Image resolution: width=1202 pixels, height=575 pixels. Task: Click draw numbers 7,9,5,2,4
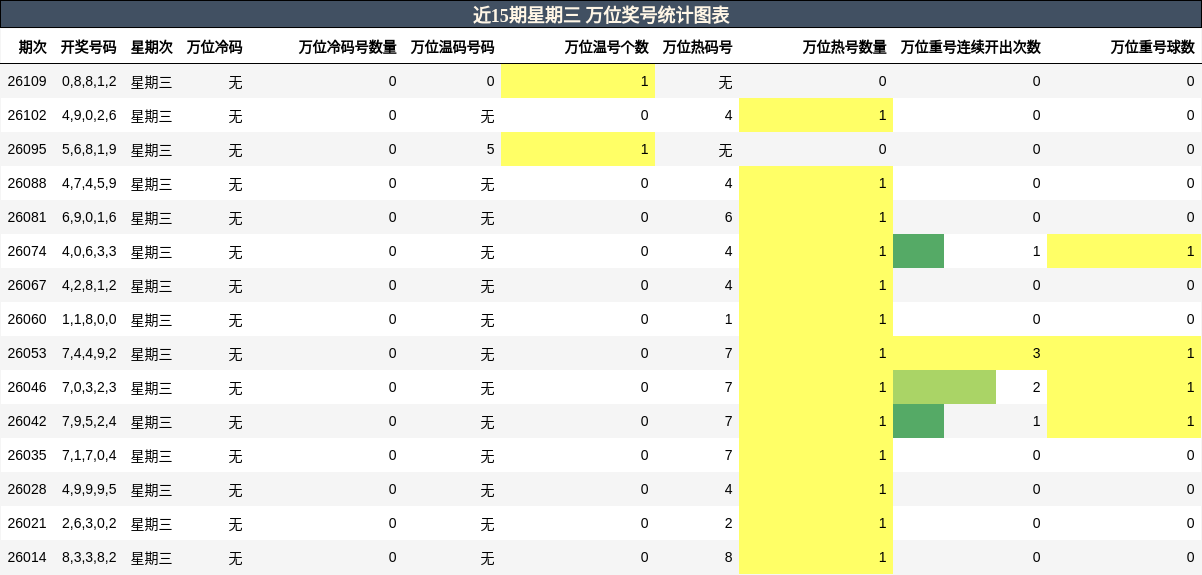click(89, 421)
